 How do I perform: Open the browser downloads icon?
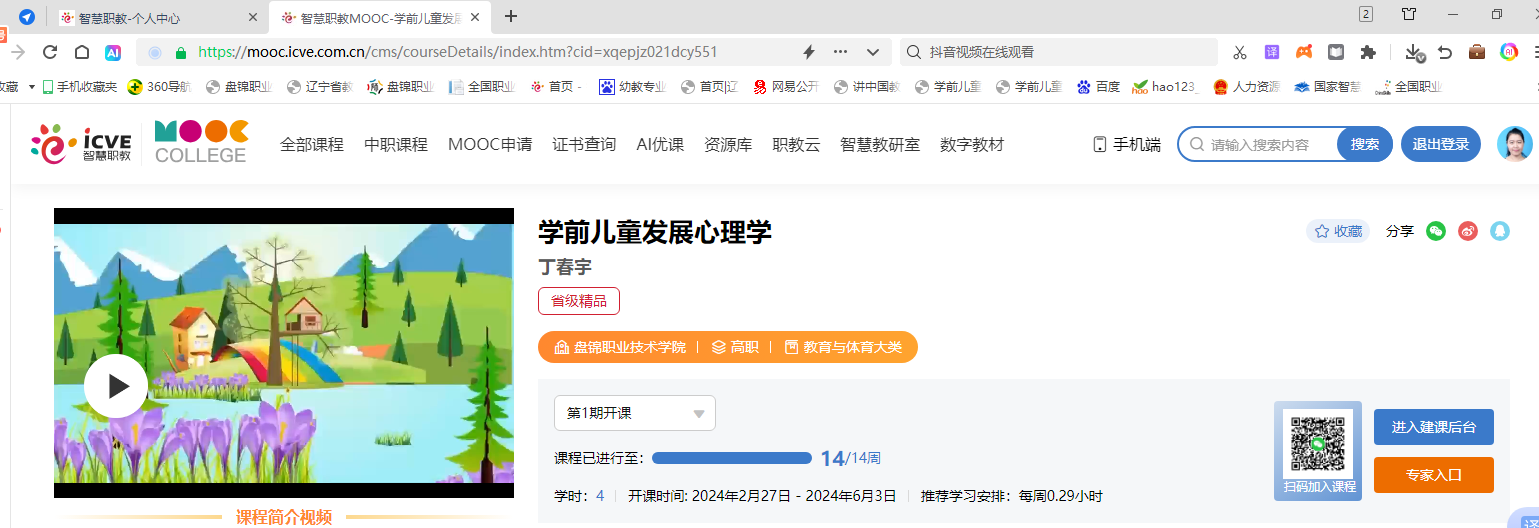(x=1413, y=52)
